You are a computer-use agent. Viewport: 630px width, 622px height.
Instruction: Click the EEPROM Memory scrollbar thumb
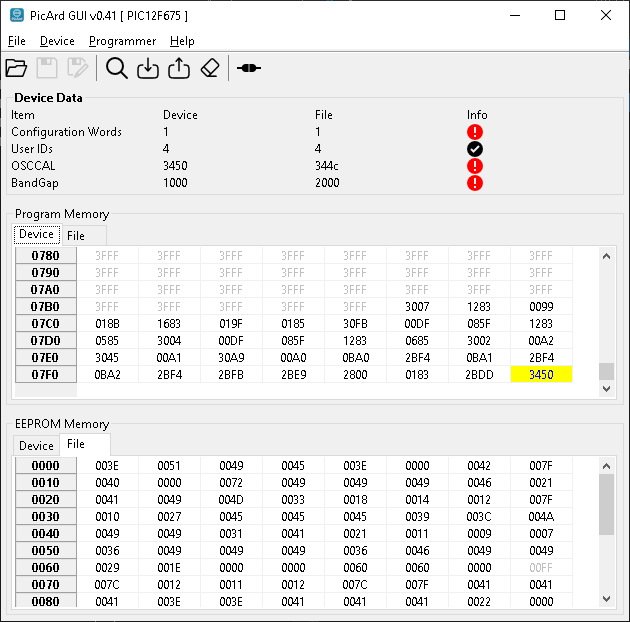pos(606,504)
